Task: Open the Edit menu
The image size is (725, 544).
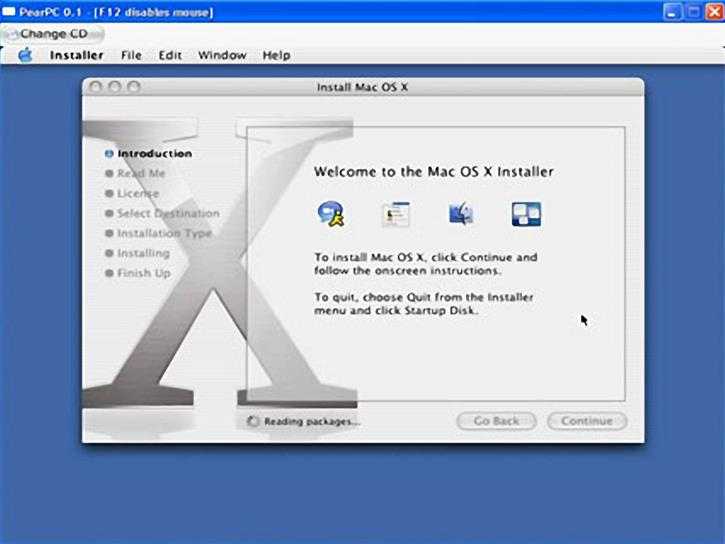Action: tap(170, 55)
